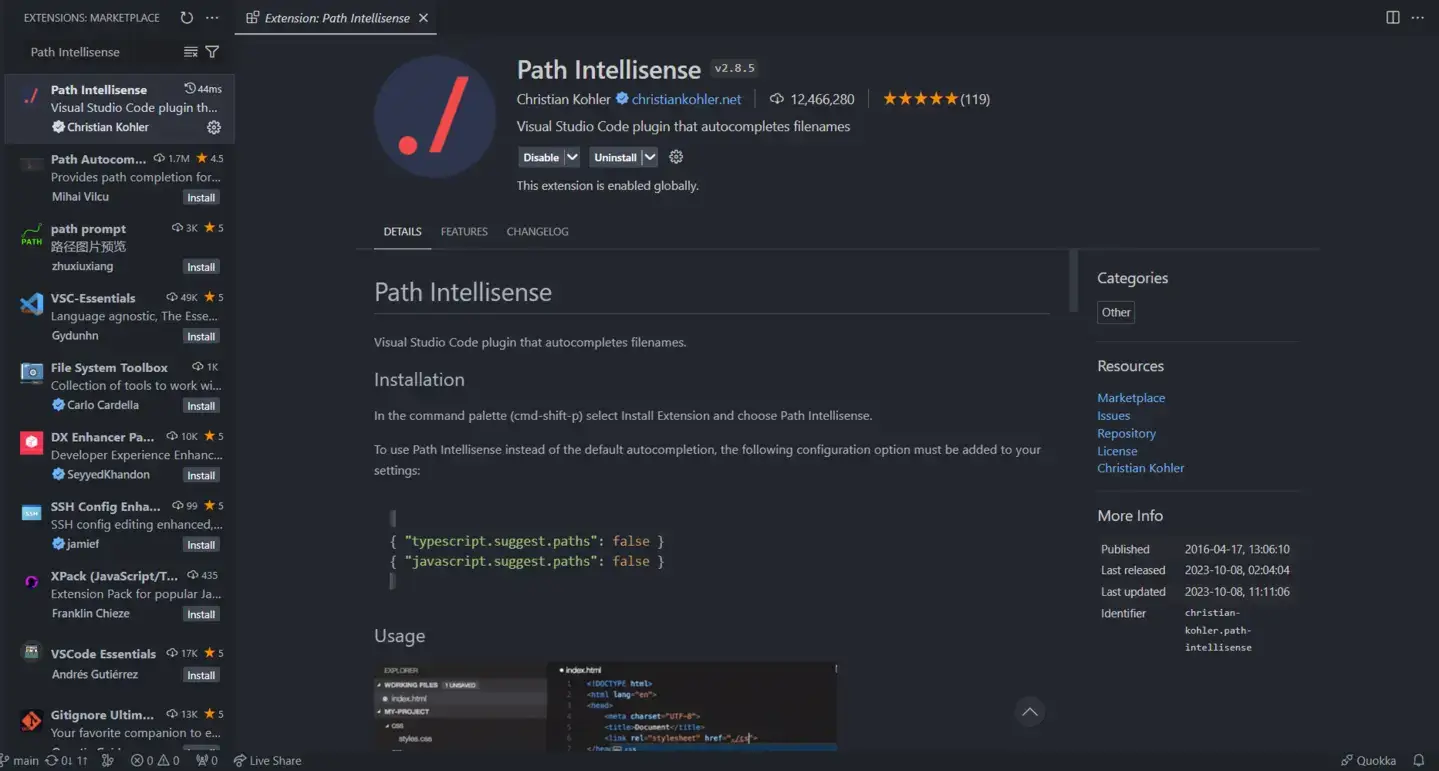Click the VSCode Essentials extension icon

click(x=32, y=651)
